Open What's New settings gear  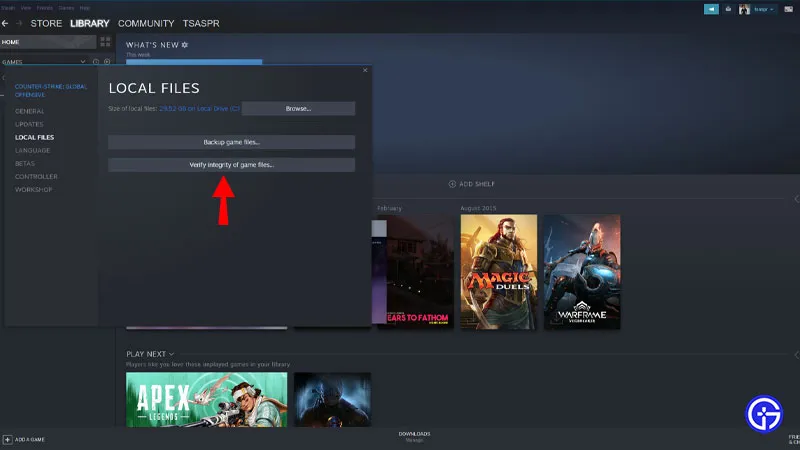[x=185, y=45]
